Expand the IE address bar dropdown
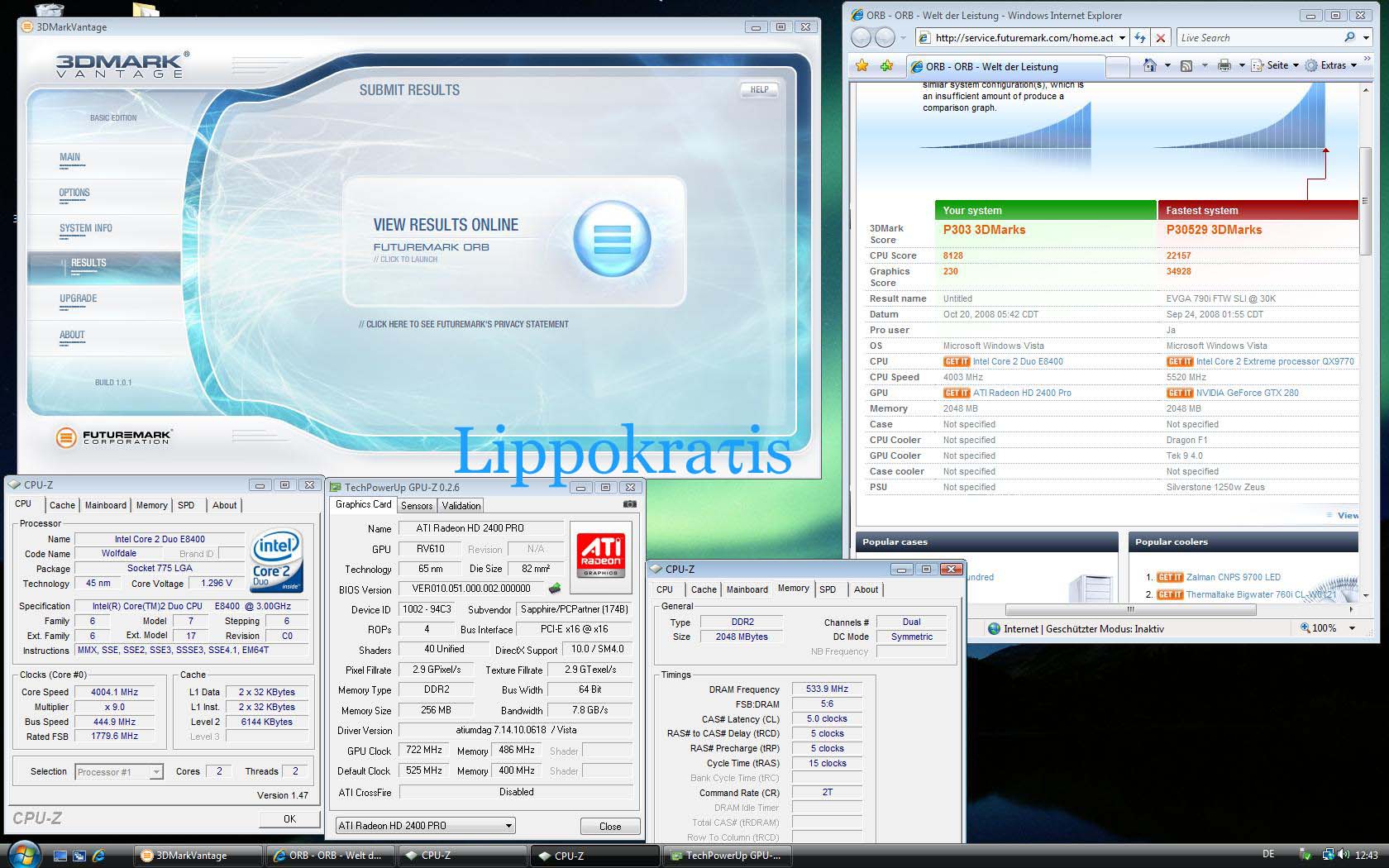Viewport: 1389px width, 868px height. (x=1122, y=38)
